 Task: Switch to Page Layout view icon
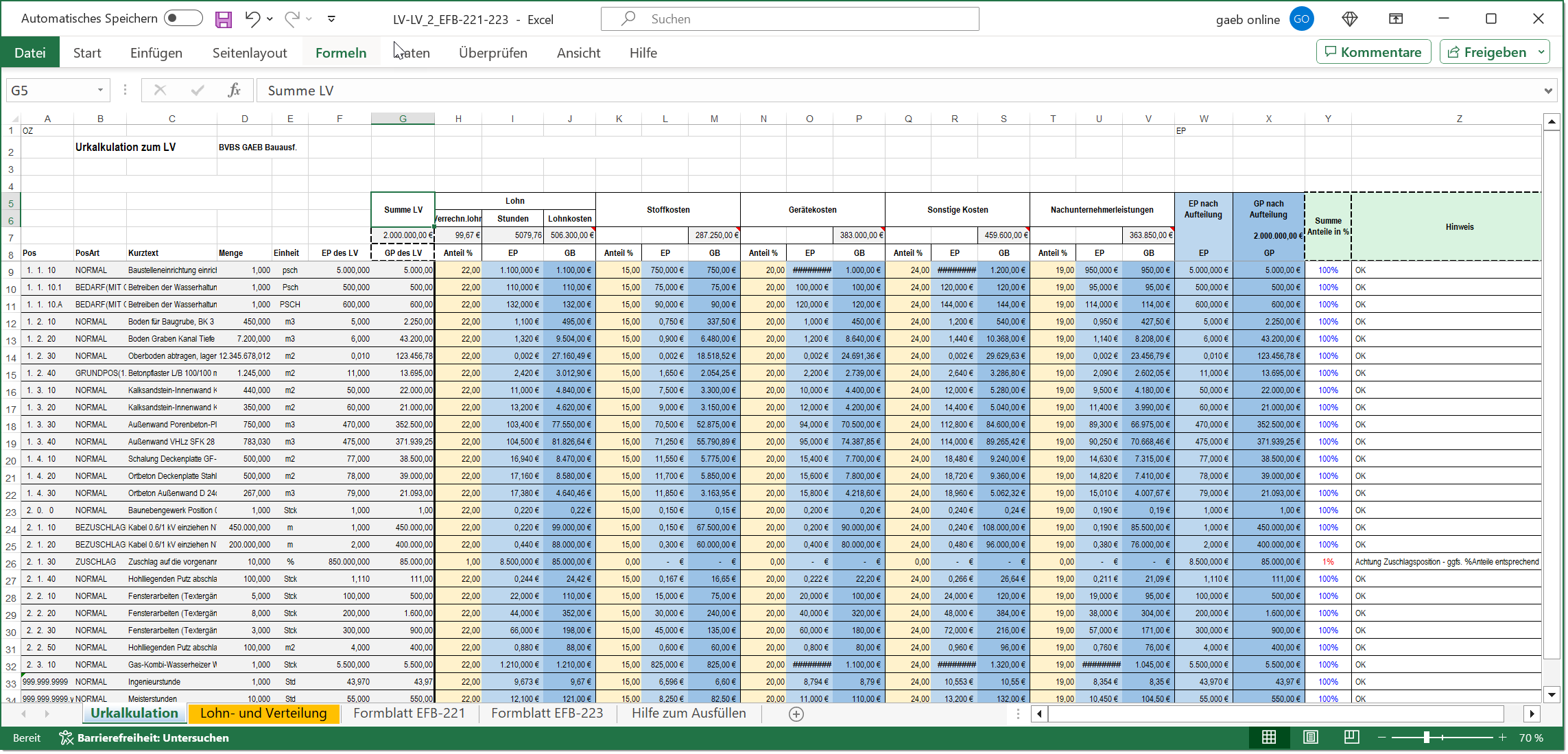(x=1310, y=738)
